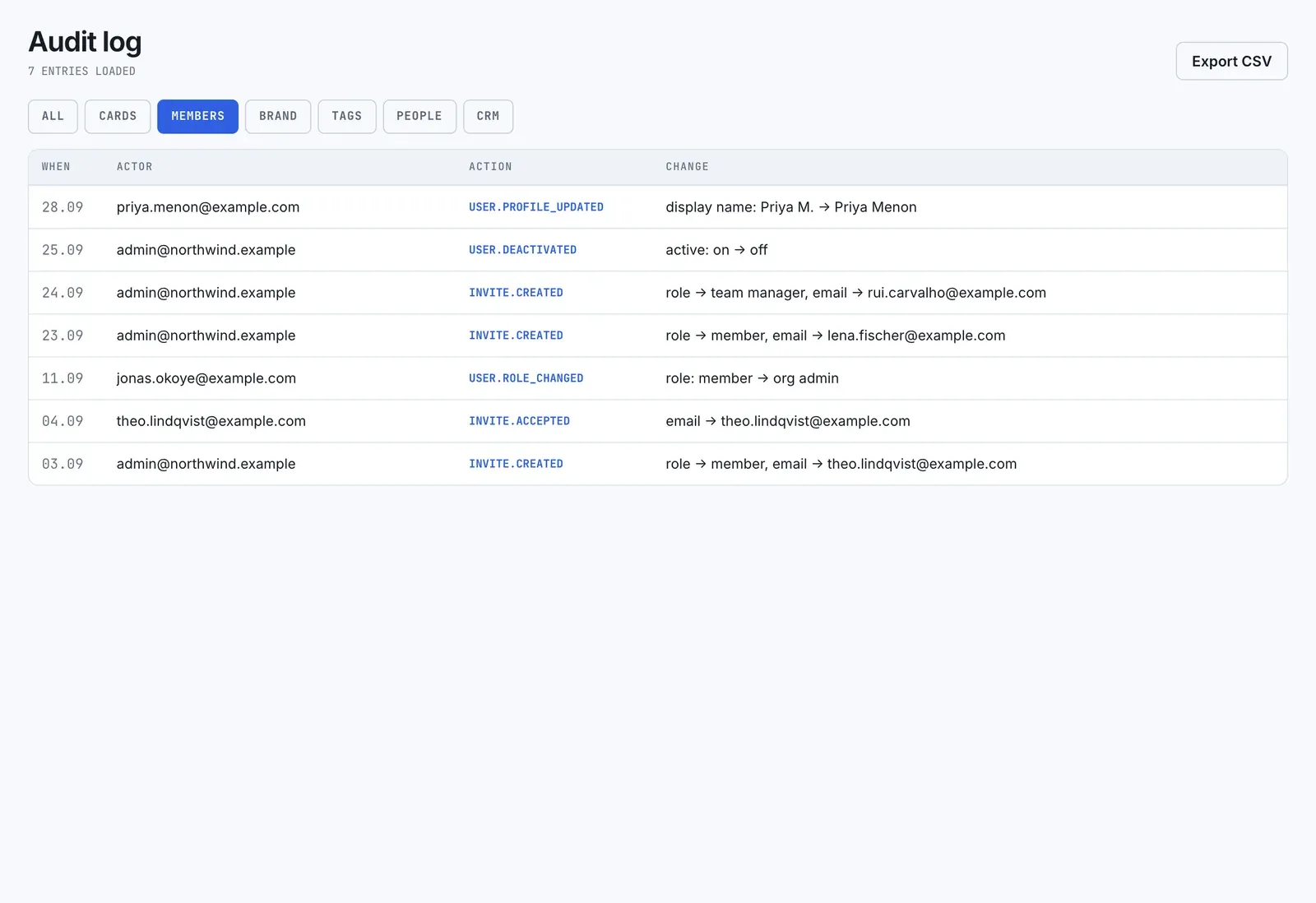Click the Audit log heading
This screenshot has height=903, width=1316.
pyautogui.click(x=85, y=42)
